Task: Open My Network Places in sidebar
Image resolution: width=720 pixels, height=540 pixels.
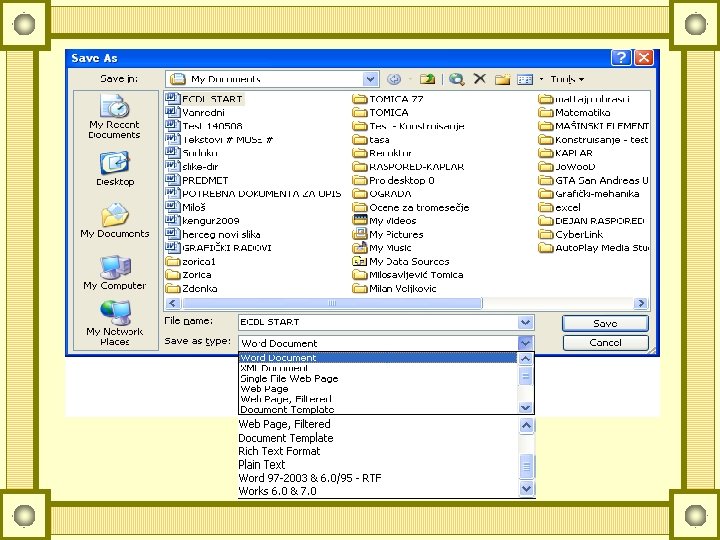Action: [x=115, y=323]
